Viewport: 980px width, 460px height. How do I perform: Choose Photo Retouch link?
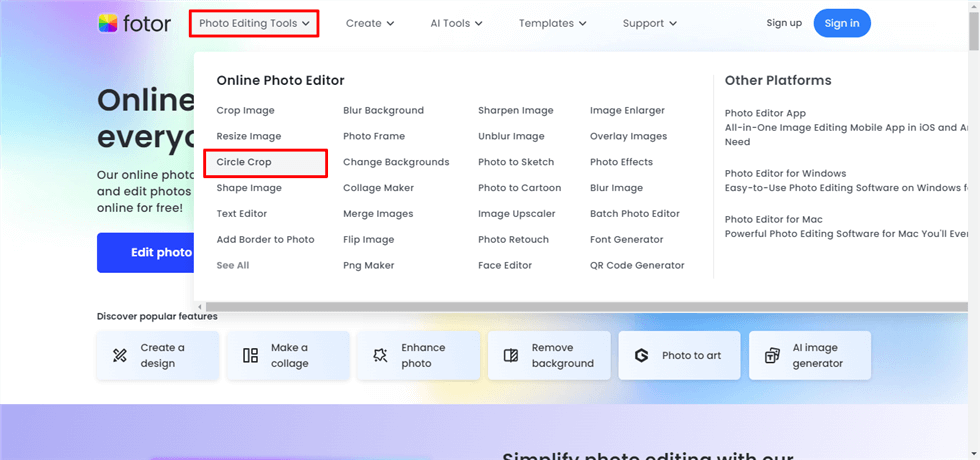513,239
